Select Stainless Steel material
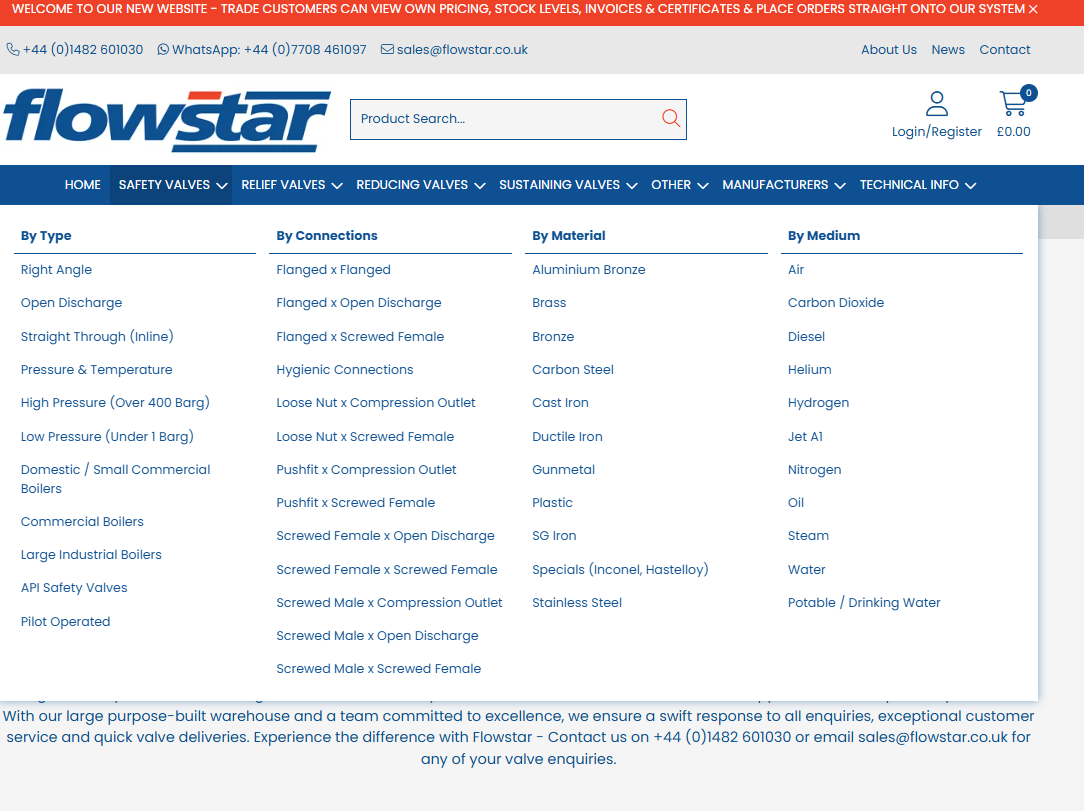 coord(577,603)
